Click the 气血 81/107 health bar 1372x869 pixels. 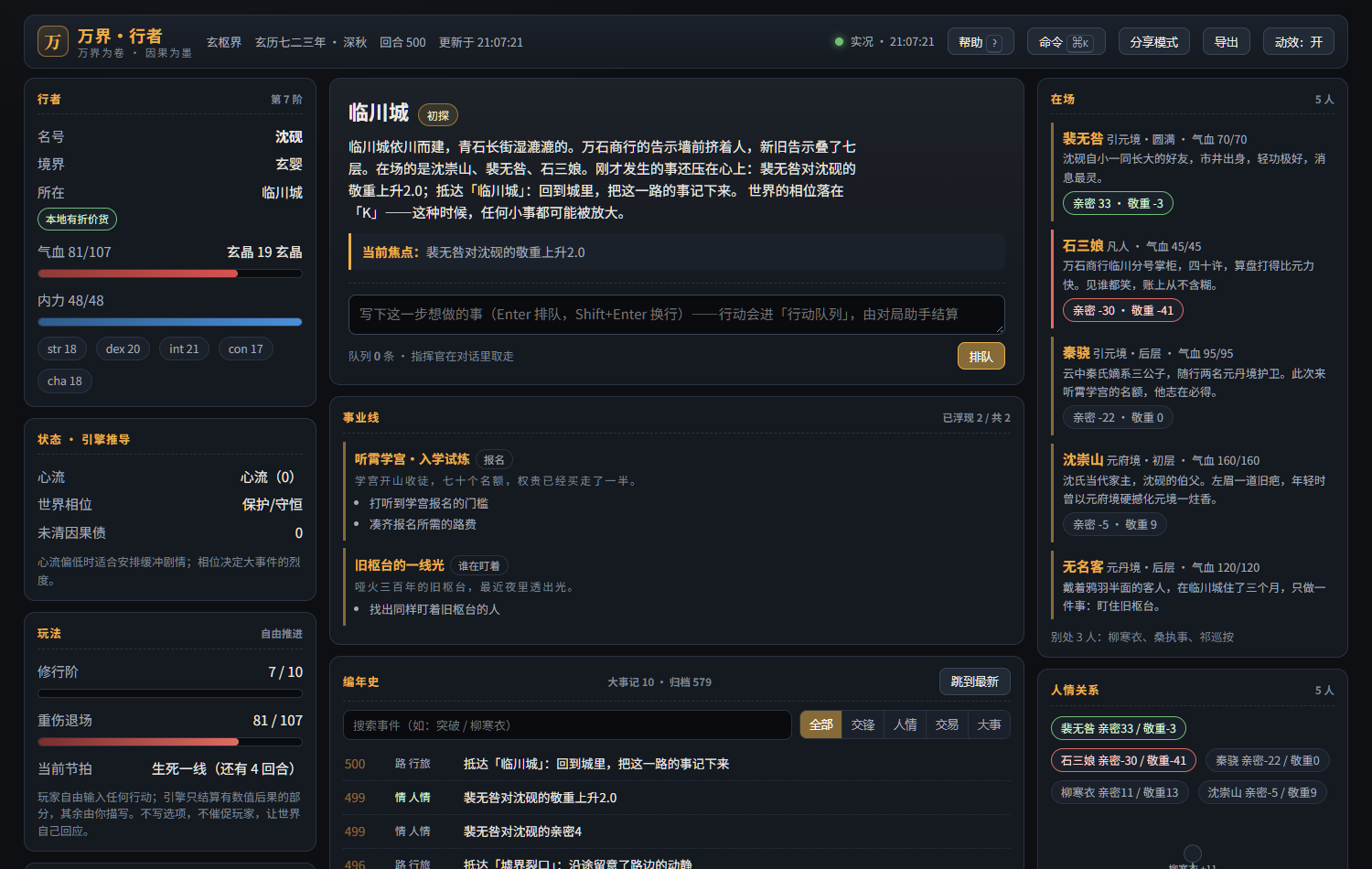170,274
